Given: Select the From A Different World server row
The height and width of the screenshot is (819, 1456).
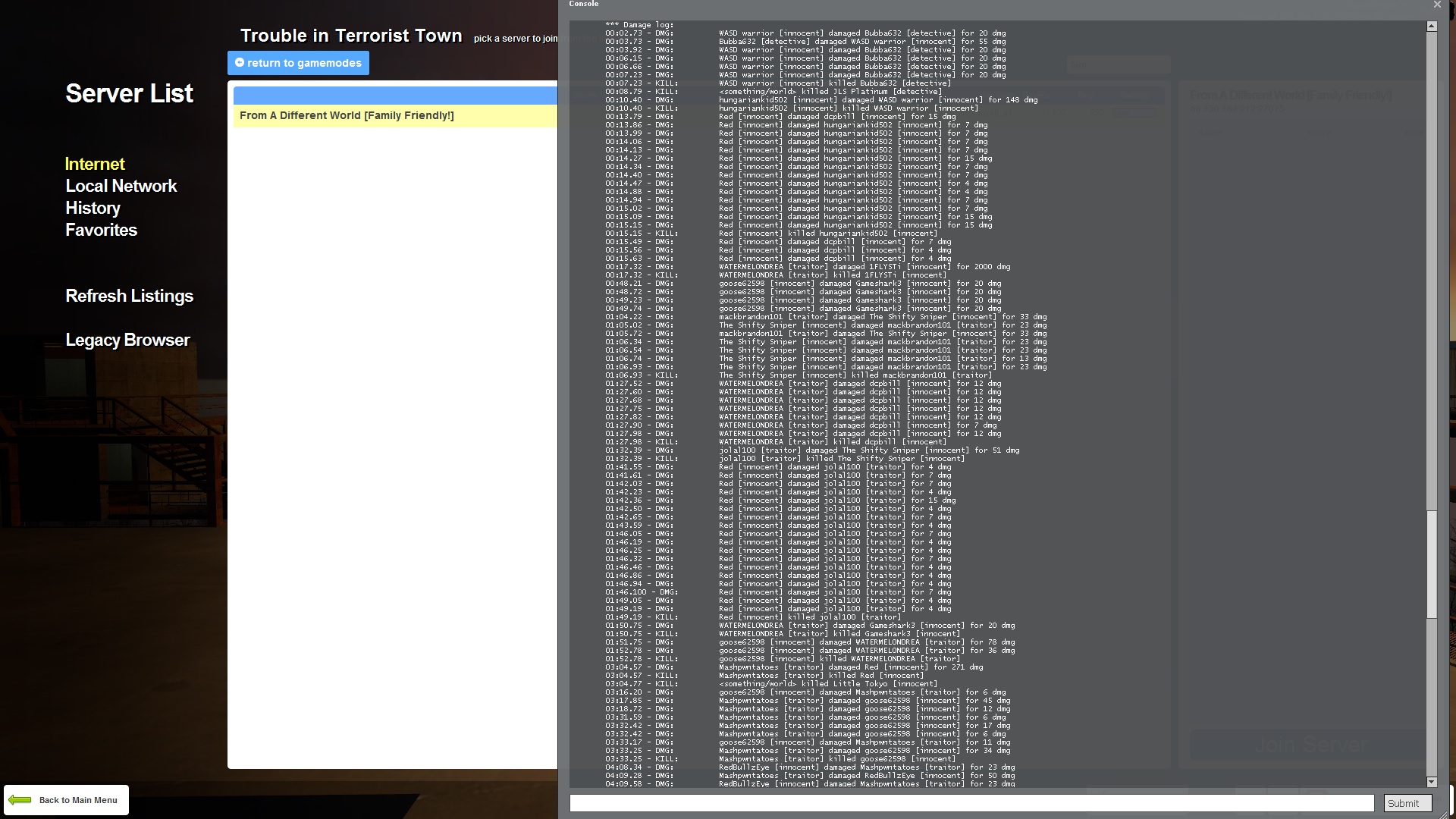Looking at the screenshot, I should [395, 116].
